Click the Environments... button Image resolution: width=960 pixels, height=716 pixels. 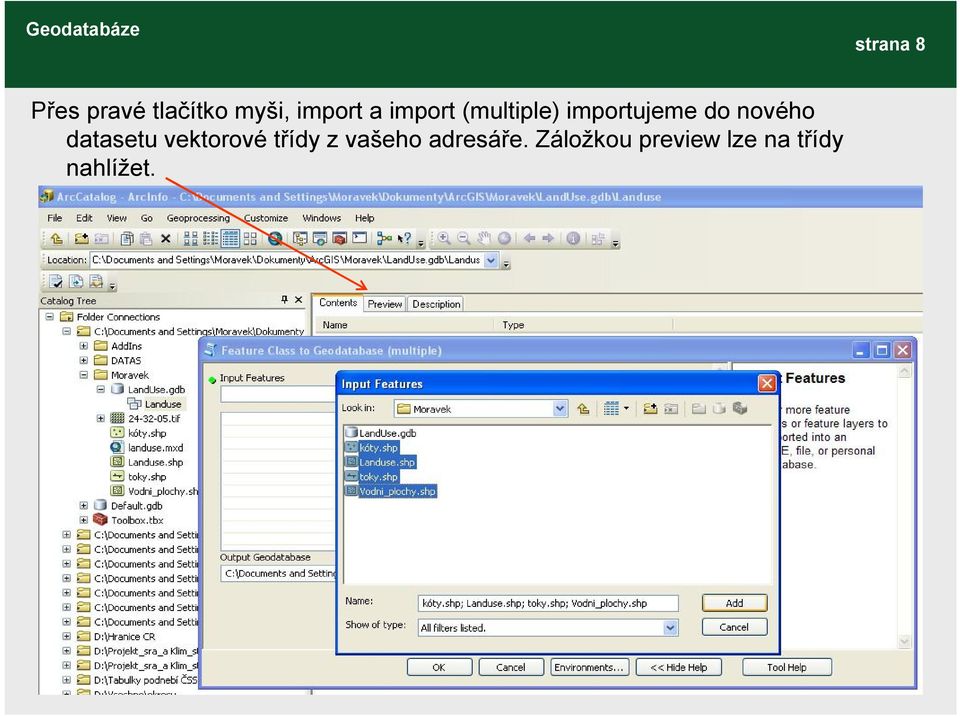click(x=588, y=668)
